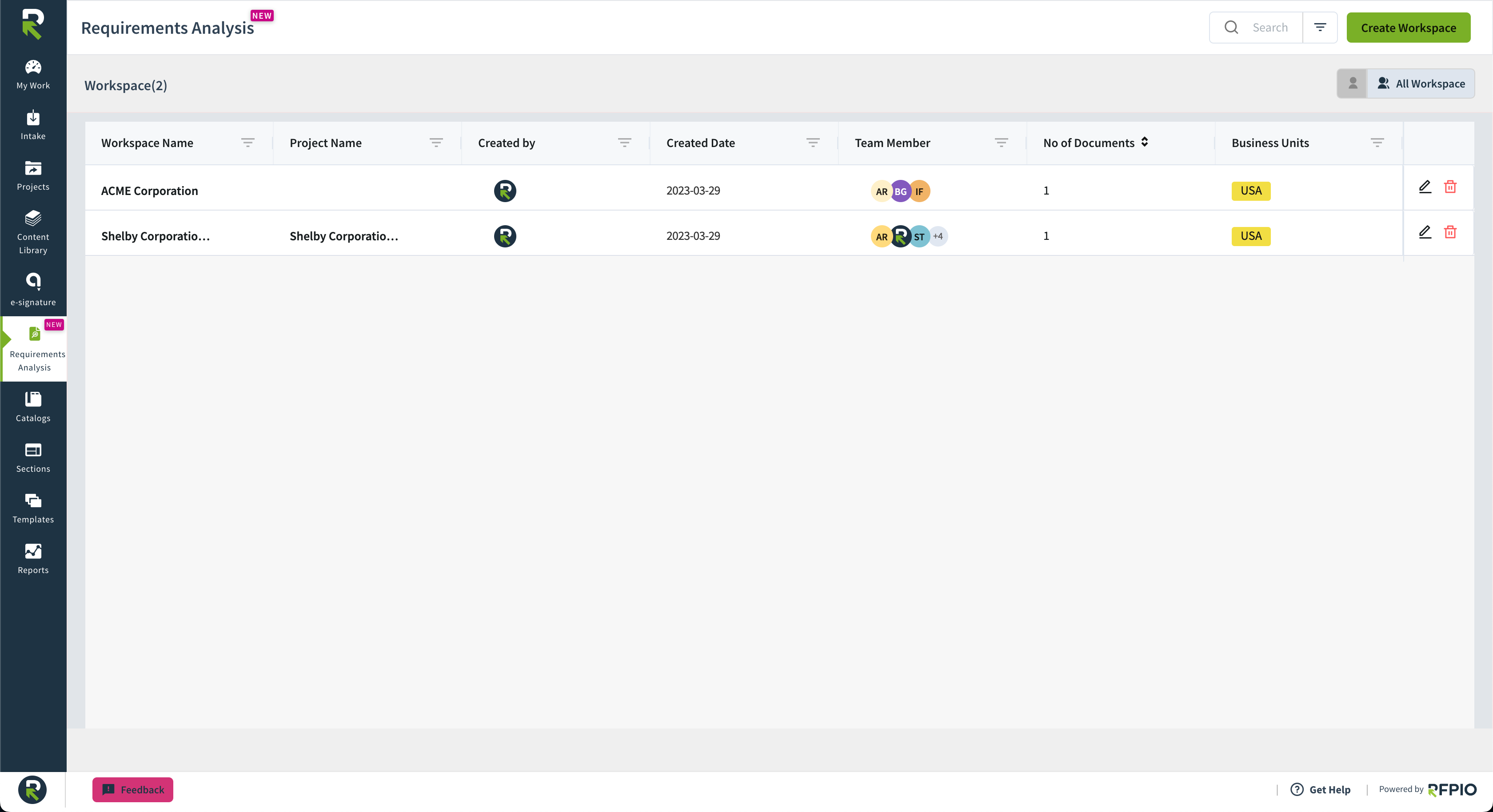Sort by No of Documents
Screen dimensions: 1493x812
pyautogui.click(x=1144, y=142)
